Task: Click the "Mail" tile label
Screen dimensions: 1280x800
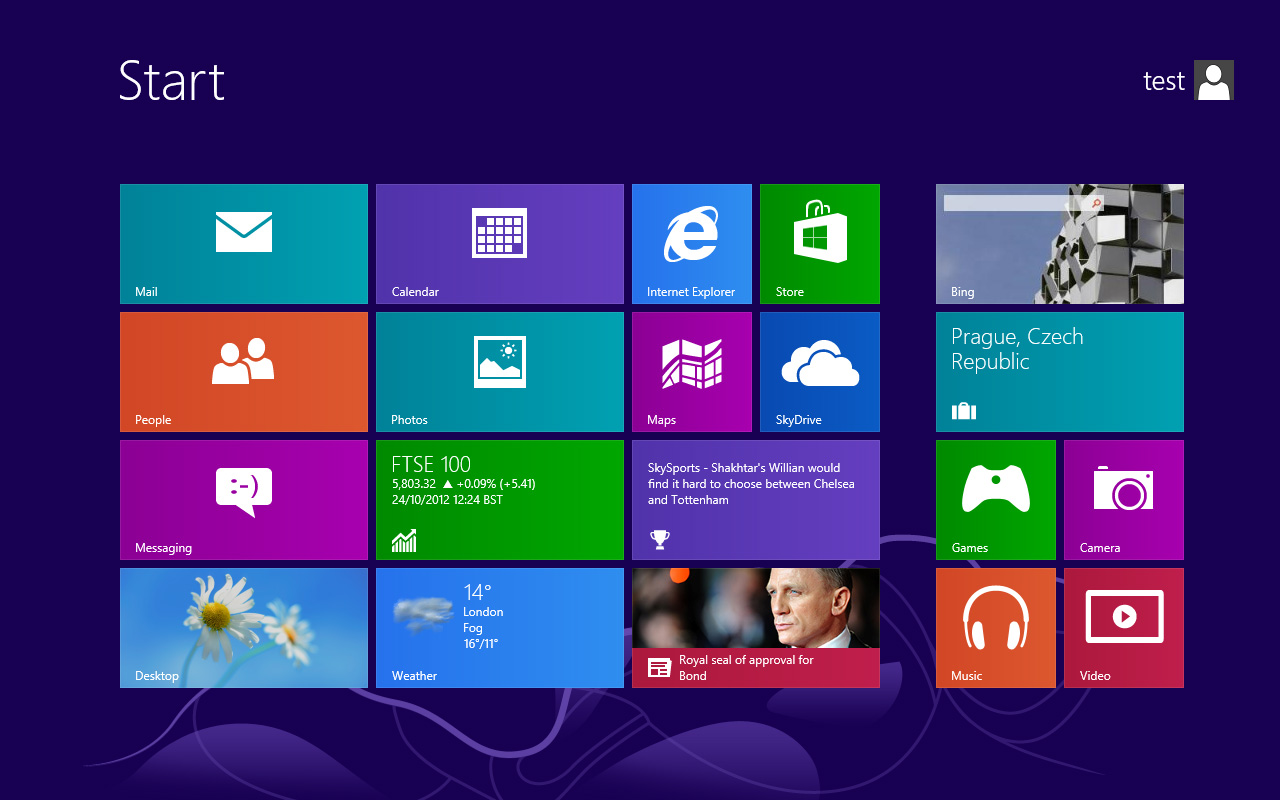Action: tap(146, 292)
